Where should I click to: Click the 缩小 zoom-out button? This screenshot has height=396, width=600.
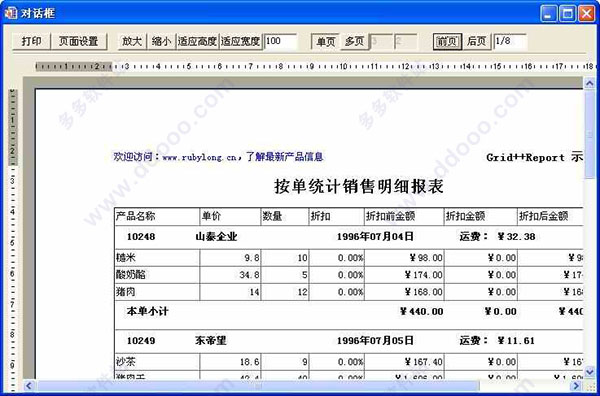[161, 41]
